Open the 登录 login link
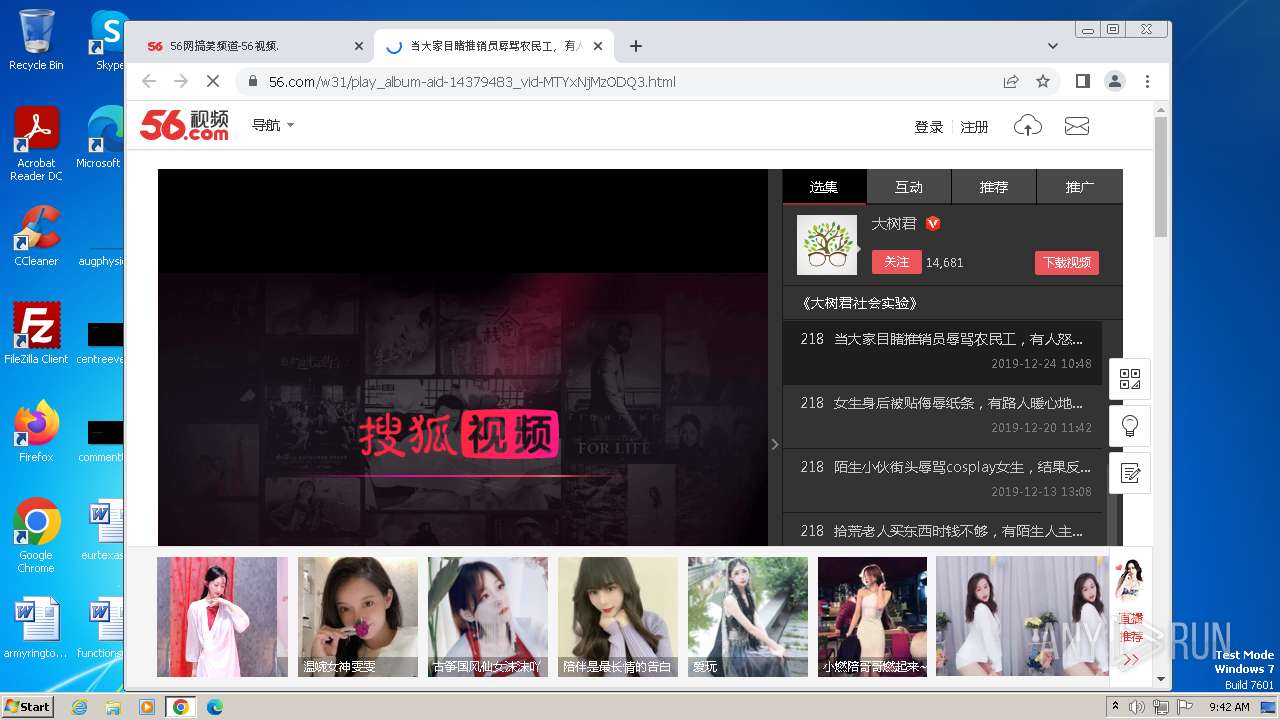1280x720 pixels. pos(929,127)
